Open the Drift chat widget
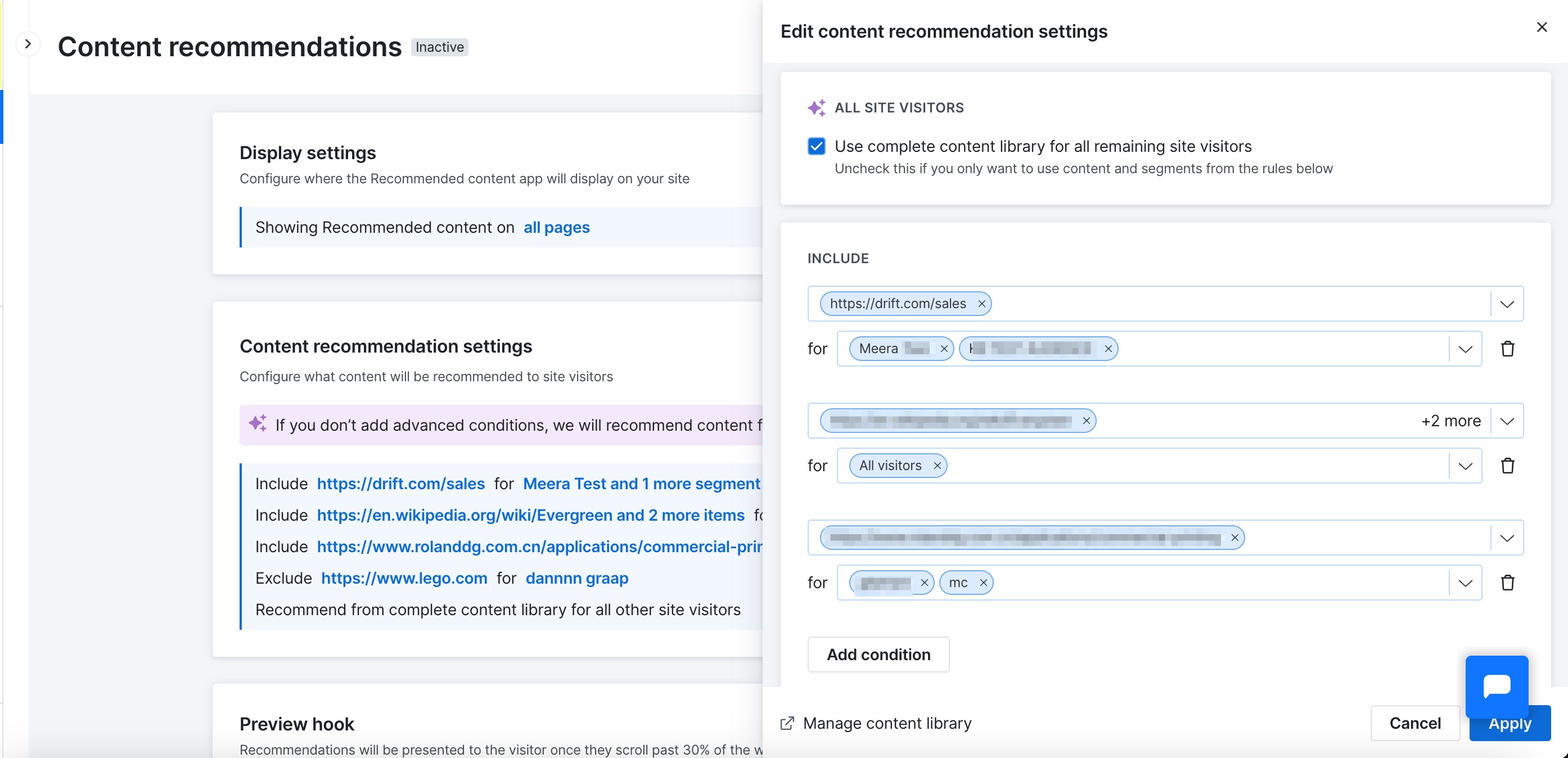 coord(1496,686)
